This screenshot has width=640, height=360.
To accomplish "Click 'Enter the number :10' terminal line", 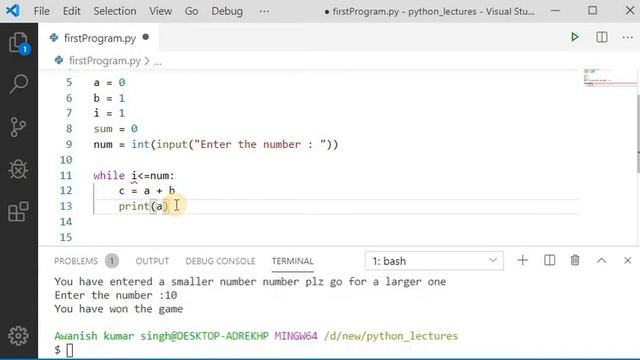I will pyautogui.click(x=116, y=295).
